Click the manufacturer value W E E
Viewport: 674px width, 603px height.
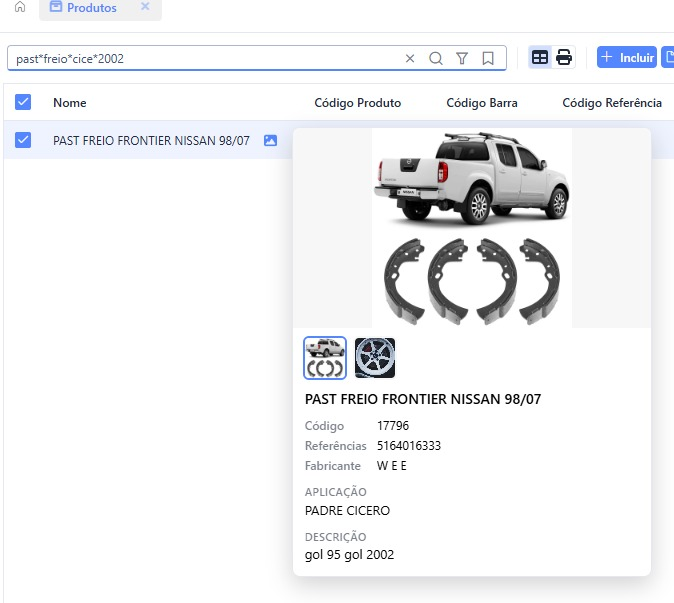coord(392,466)
